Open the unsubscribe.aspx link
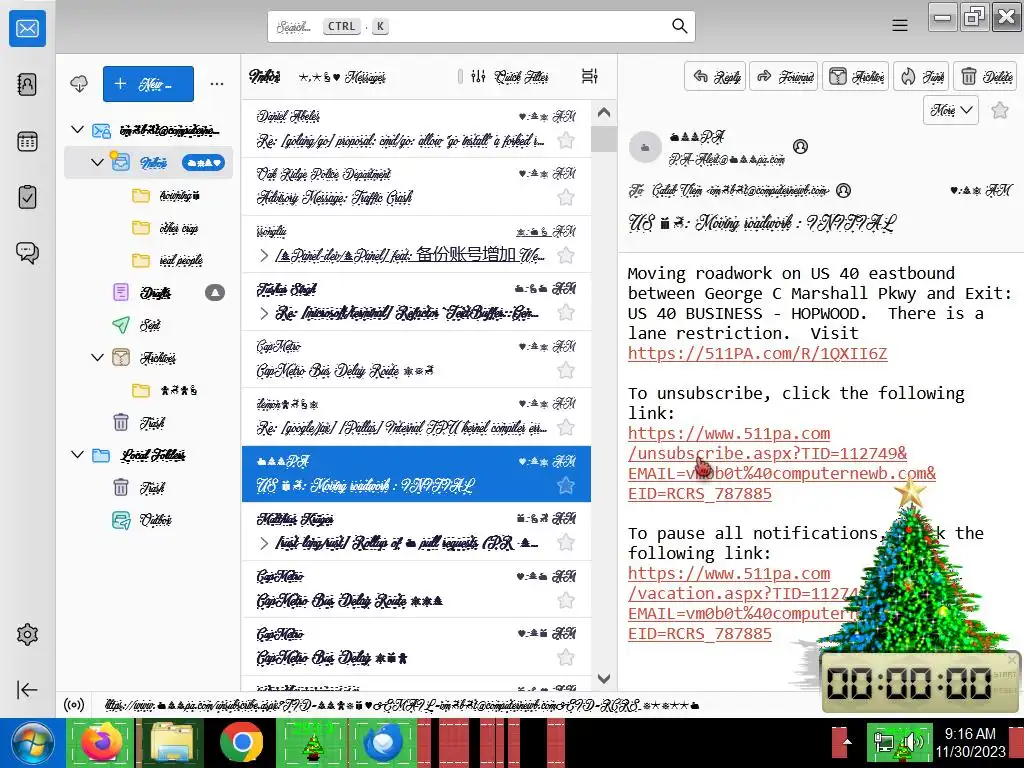Image resolution: width=1024 pixels, height=768 pixels. tap(782, 463)
